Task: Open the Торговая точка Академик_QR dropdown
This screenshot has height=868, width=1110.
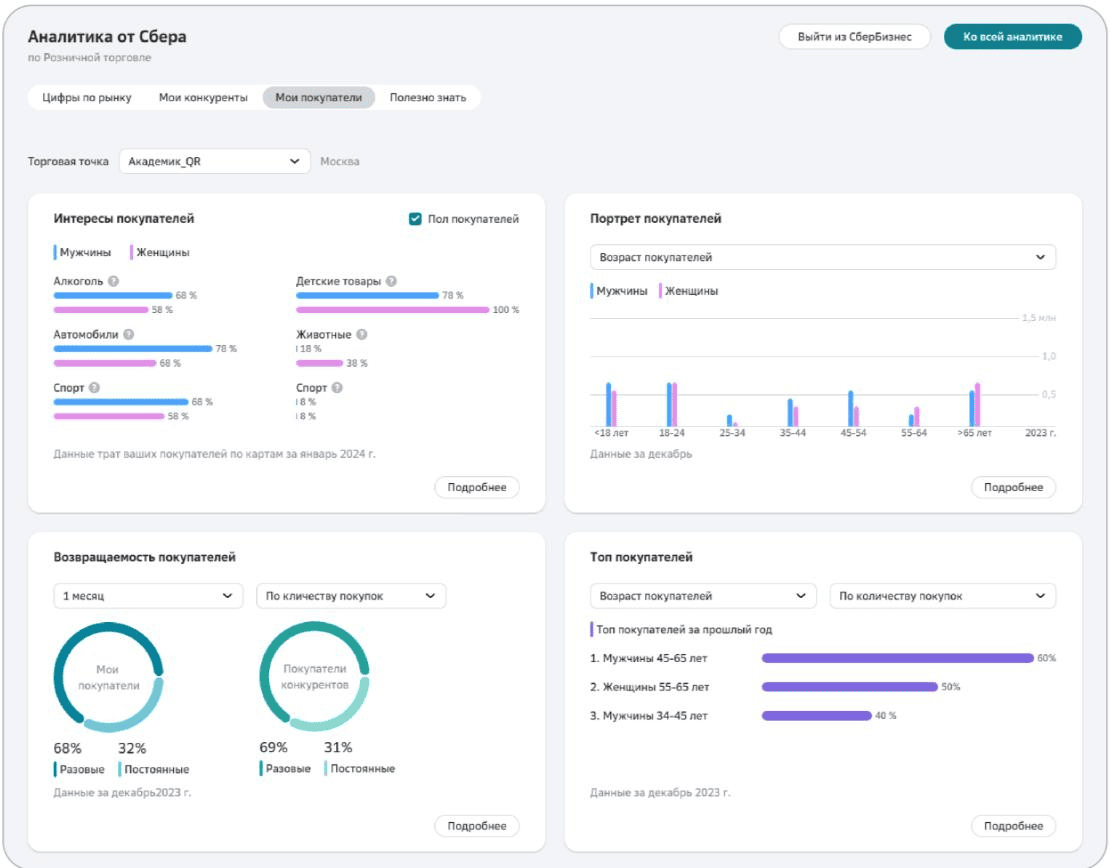Action: coord(214,161)
